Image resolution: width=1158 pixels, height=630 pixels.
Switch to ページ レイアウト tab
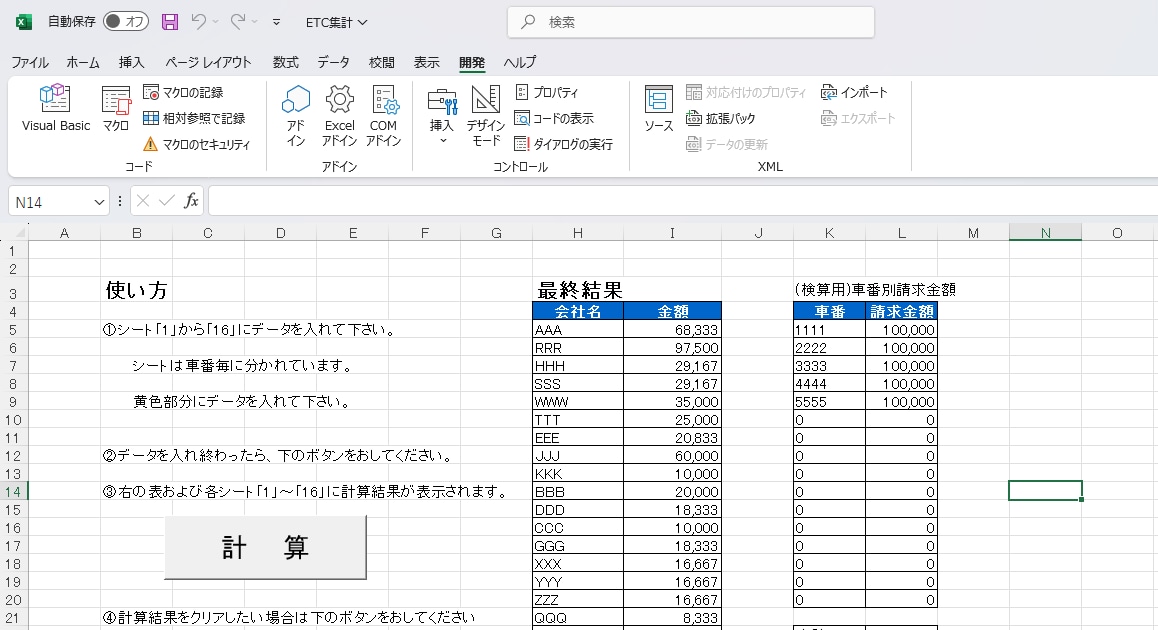[208, 63]
